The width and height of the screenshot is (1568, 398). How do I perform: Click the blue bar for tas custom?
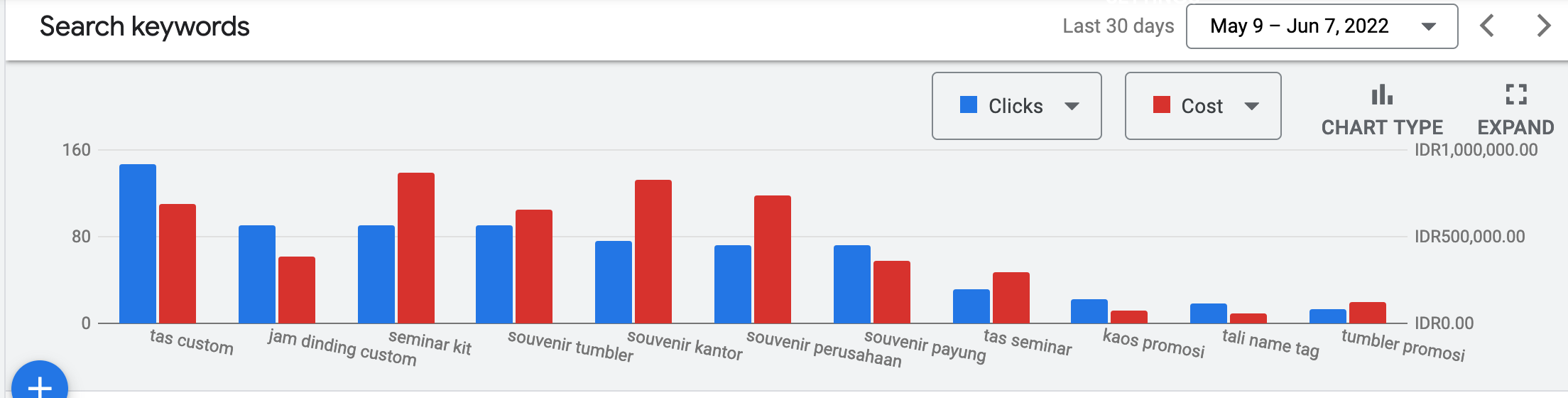point(138,244)
